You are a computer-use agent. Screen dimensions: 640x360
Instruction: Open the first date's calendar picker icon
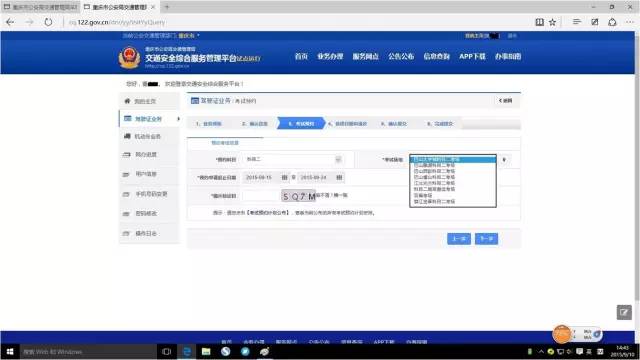point(284,177)
